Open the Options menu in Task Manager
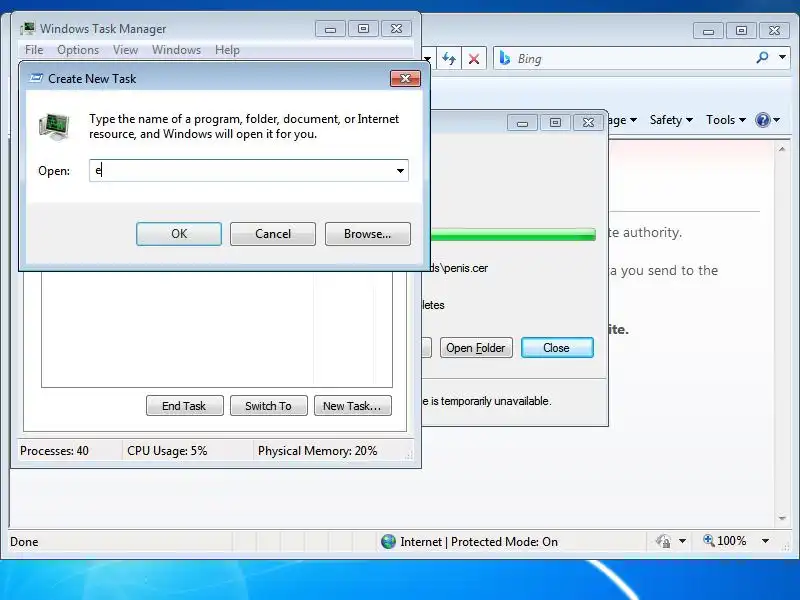 tap(78, 50)
